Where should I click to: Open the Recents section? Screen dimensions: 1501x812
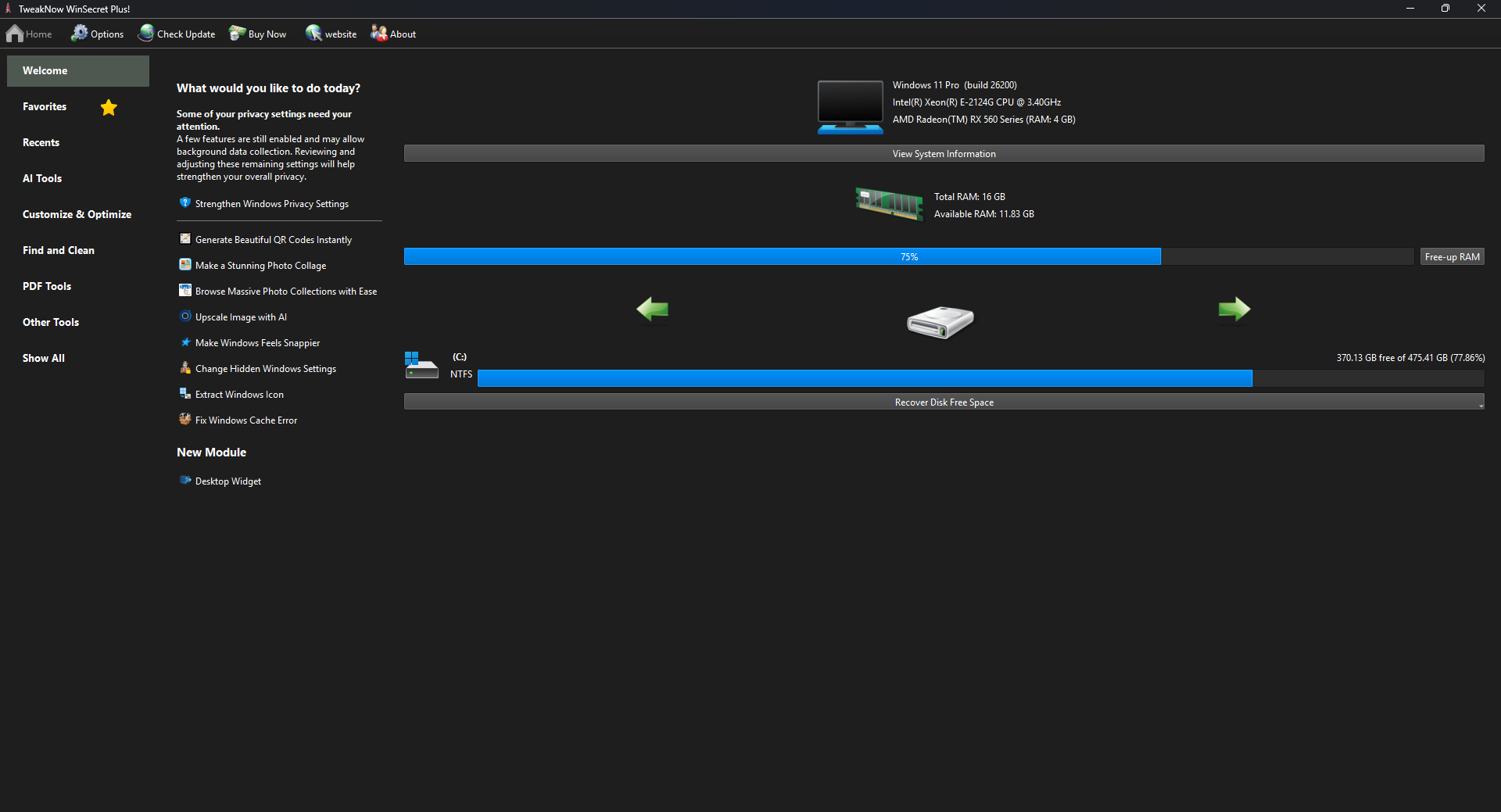pos(41,143)
